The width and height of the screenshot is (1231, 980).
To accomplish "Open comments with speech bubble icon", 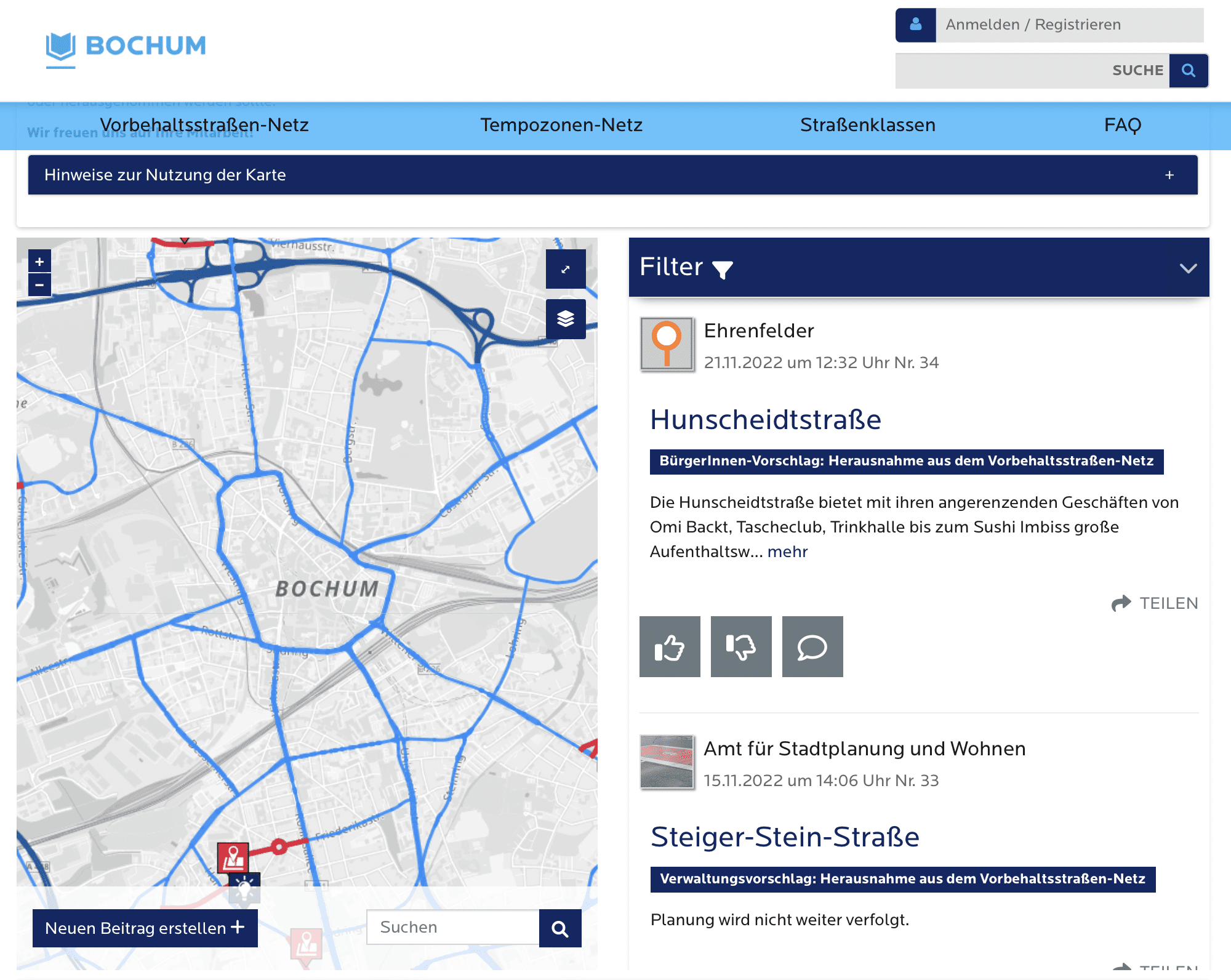I will tap(812, 646).
